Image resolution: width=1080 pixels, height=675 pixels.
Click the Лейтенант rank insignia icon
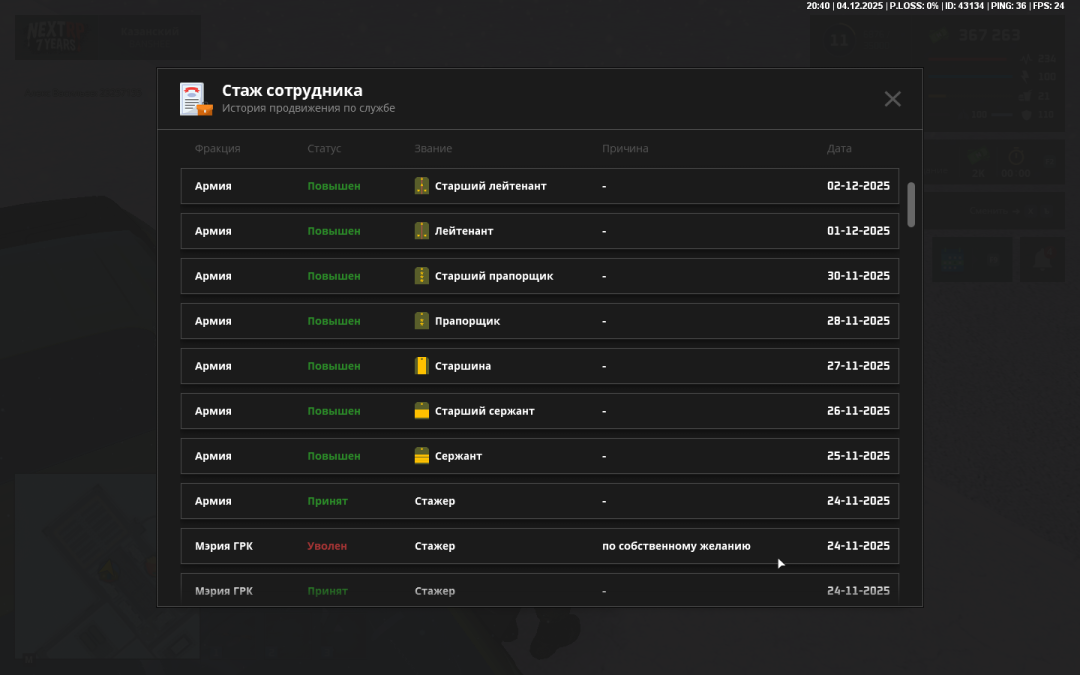pyautogui.click(x=422, y=231)
